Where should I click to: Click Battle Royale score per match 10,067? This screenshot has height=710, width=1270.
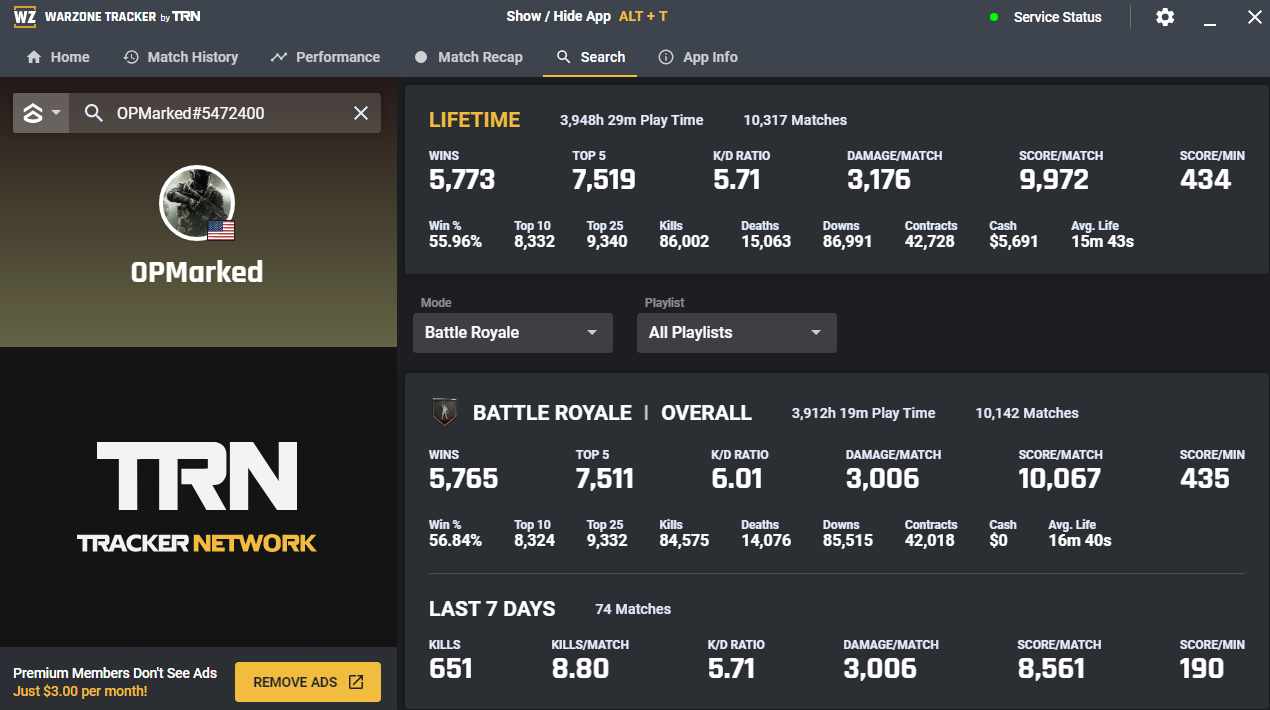1060,479
